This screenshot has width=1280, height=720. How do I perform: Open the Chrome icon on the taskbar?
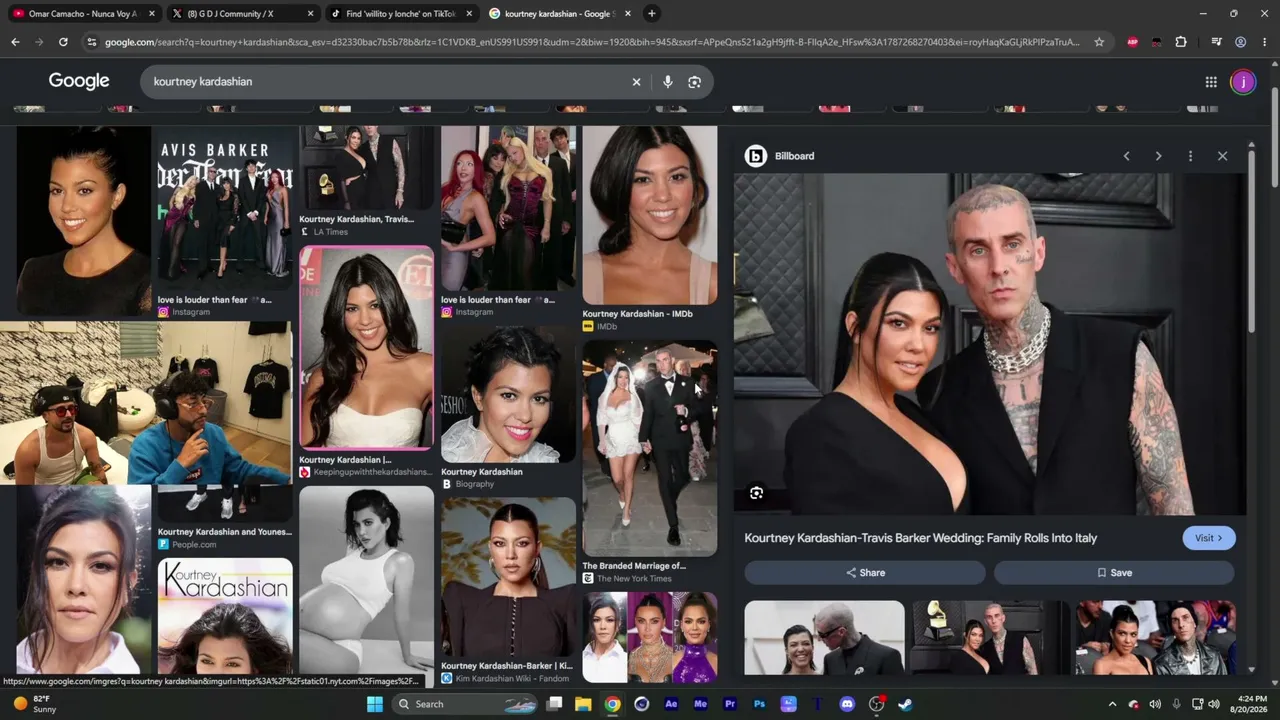(612, 704)
